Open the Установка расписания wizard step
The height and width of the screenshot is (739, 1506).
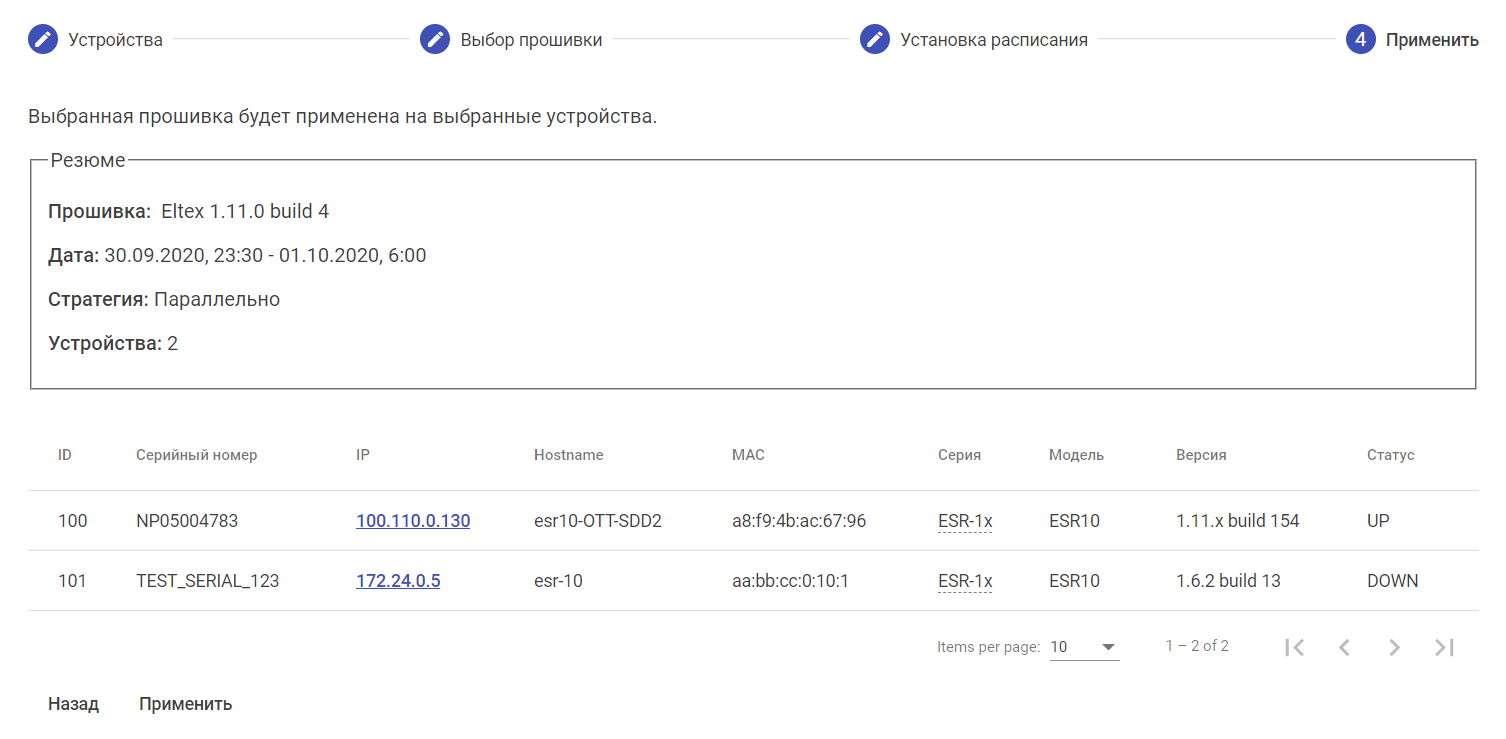(x=993, y=40)
